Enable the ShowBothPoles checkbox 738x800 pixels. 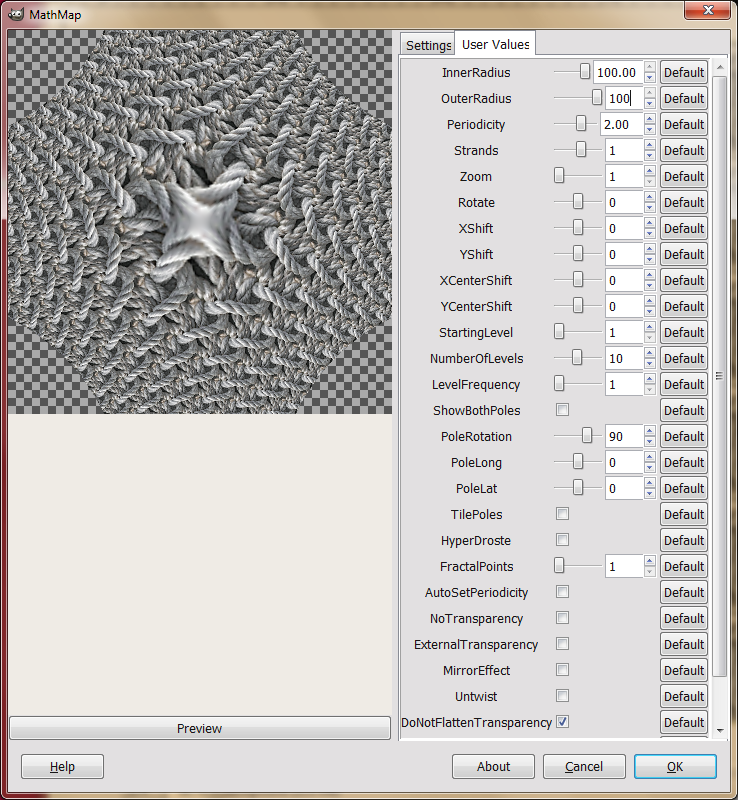tap(562, 410)
